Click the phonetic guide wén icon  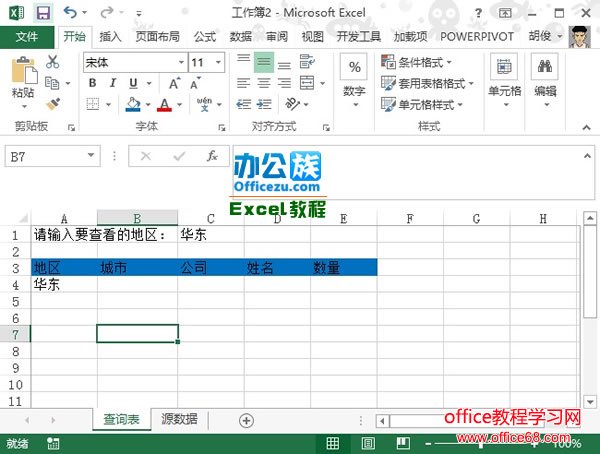tap(204, 104)
